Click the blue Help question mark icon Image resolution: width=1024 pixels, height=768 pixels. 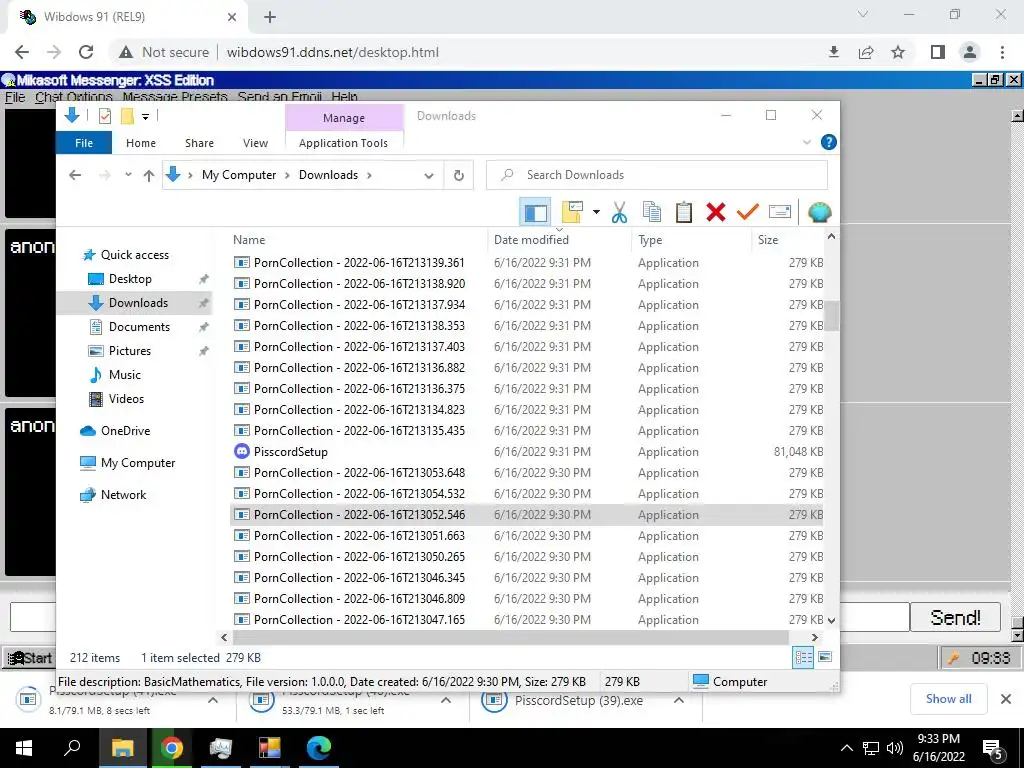click(x=828, y=142)
